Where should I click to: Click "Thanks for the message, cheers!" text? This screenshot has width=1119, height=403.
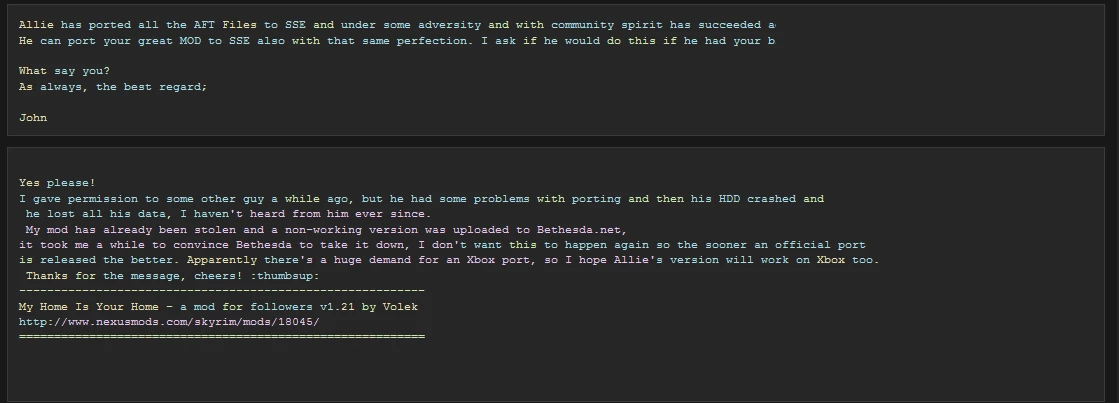135,276
